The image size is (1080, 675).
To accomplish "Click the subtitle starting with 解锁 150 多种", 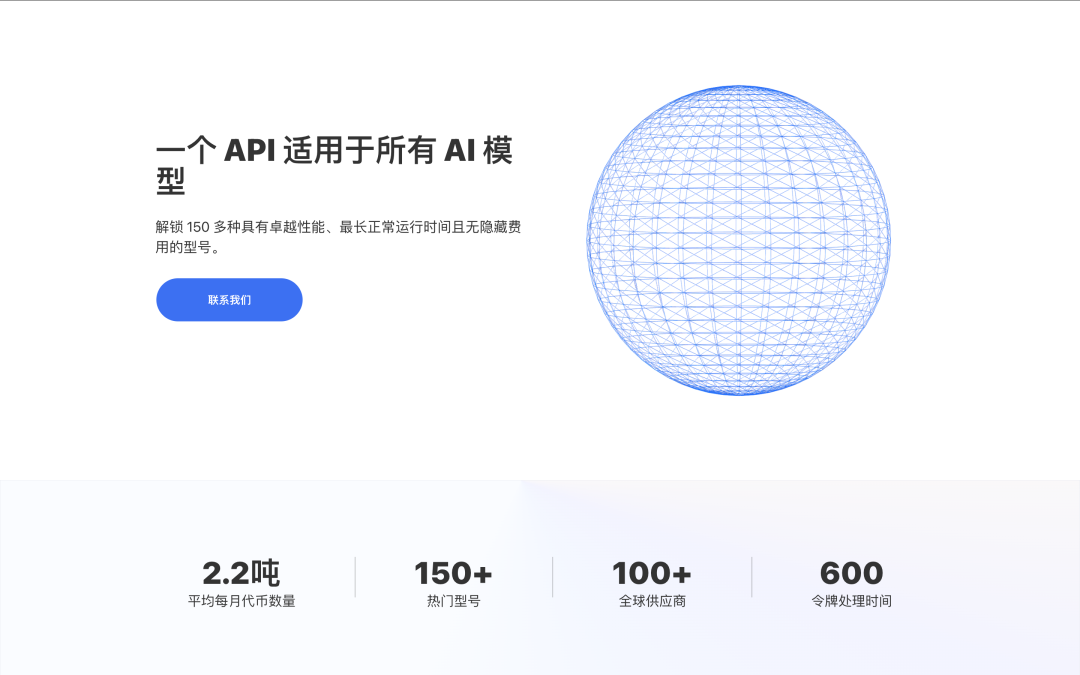I will 338,236.
